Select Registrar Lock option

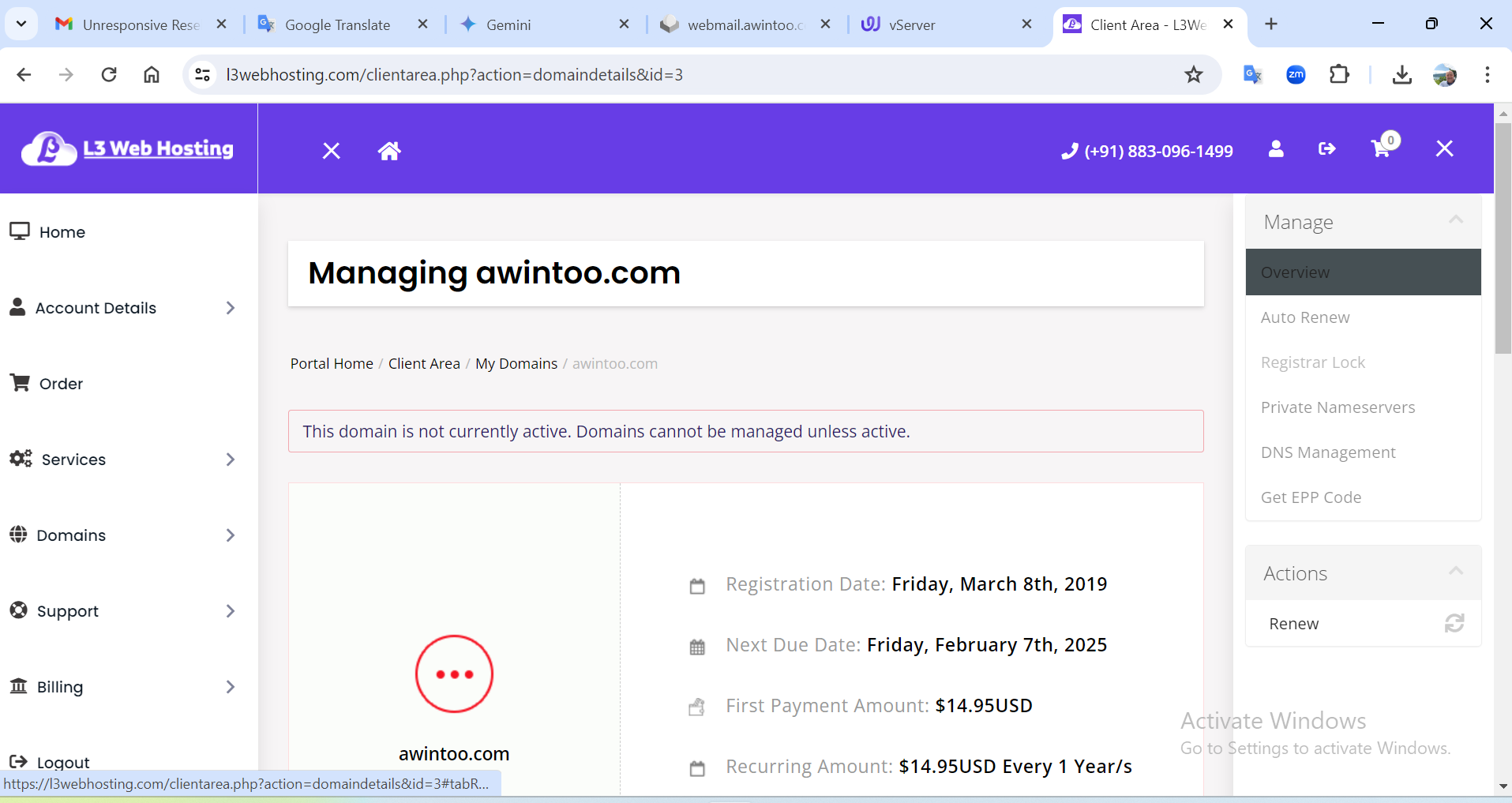(1363, 362)
